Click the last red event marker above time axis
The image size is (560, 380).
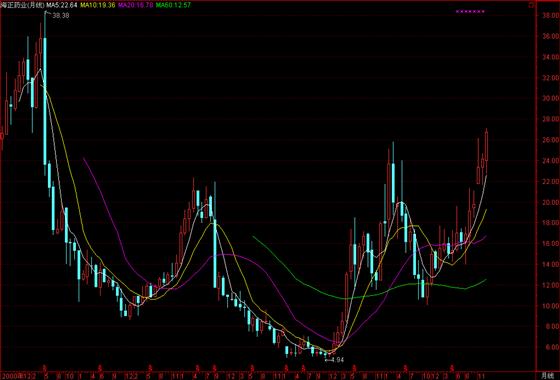coord(452,368)
